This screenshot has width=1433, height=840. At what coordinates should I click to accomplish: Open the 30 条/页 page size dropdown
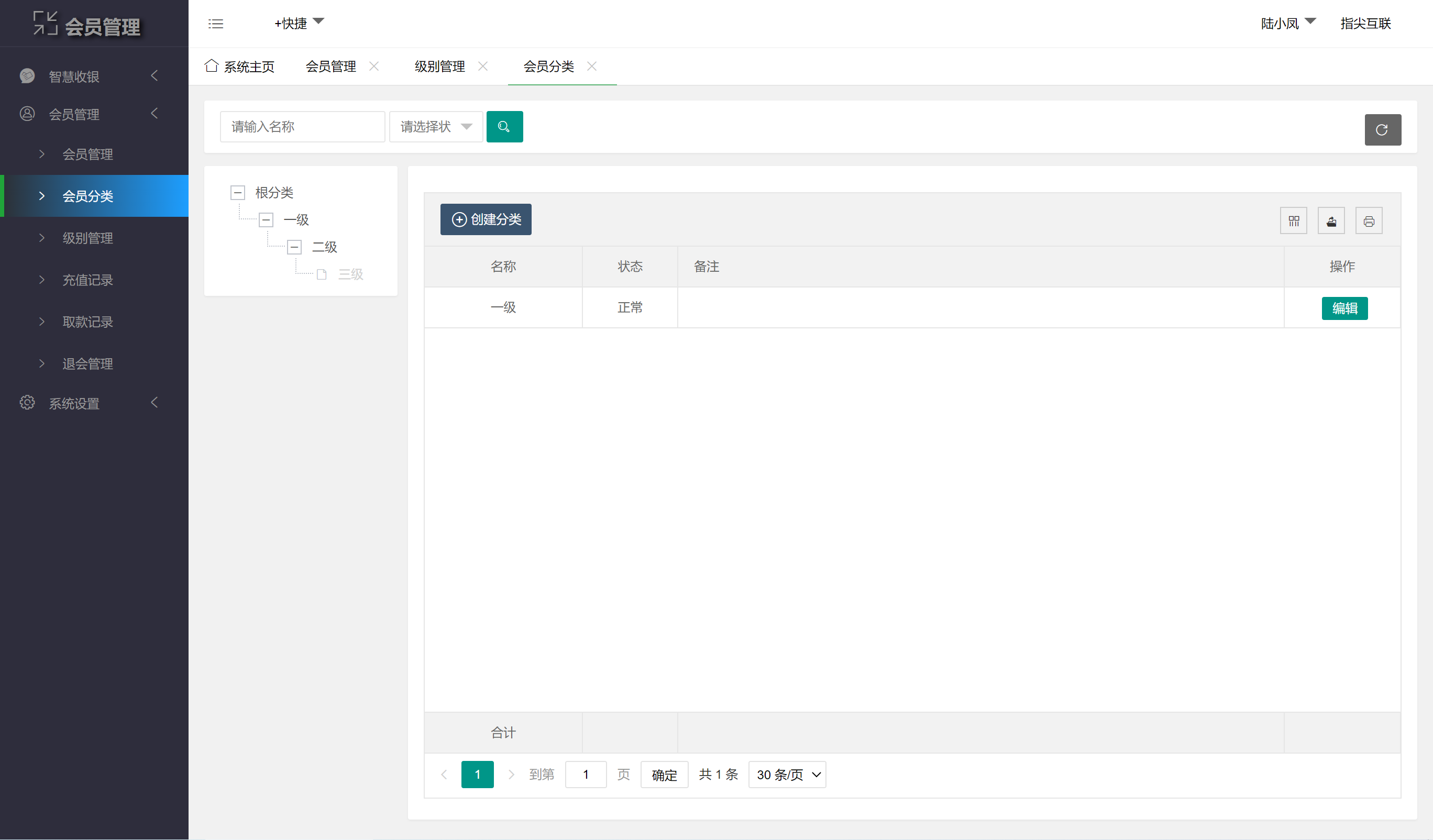point(787,774)
